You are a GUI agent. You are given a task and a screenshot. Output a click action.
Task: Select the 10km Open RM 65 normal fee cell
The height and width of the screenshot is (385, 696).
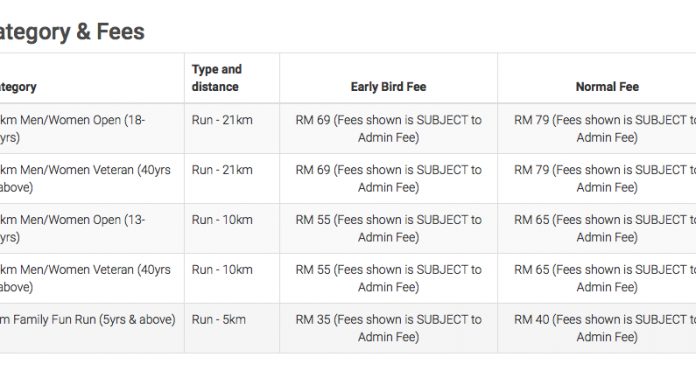click(597, 229)
